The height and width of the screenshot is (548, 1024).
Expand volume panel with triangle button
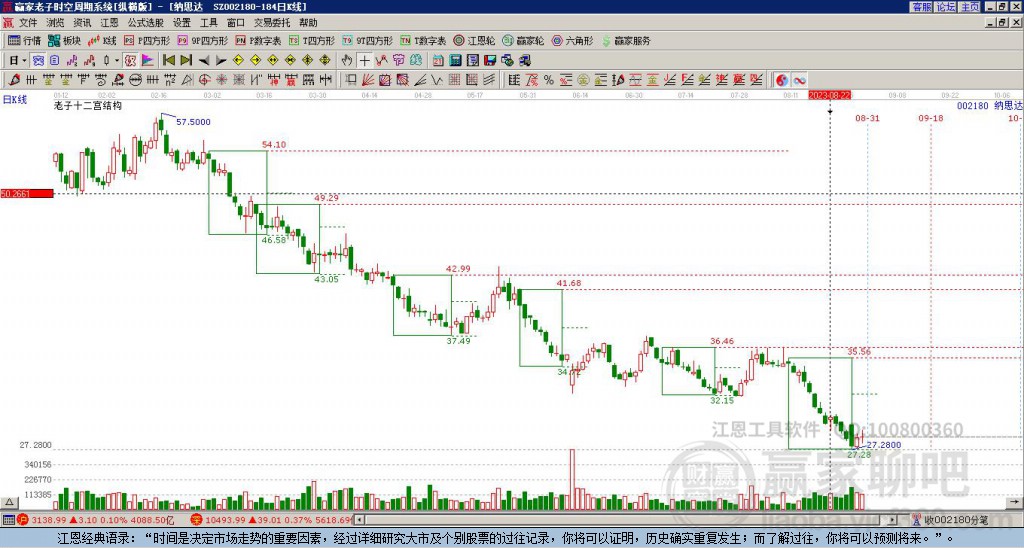[x=8, y=503]
